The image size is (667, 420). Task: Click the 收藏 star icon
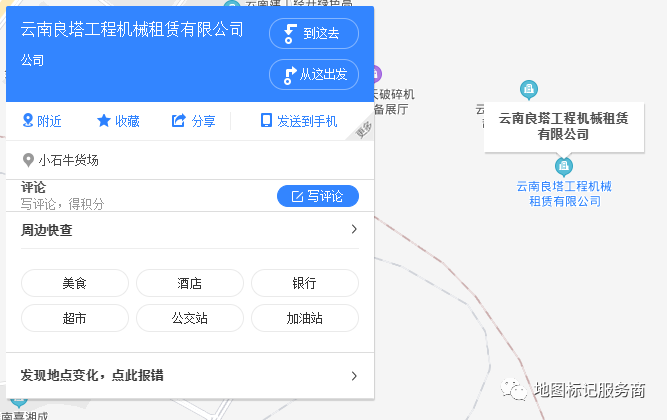pos(103,121)
